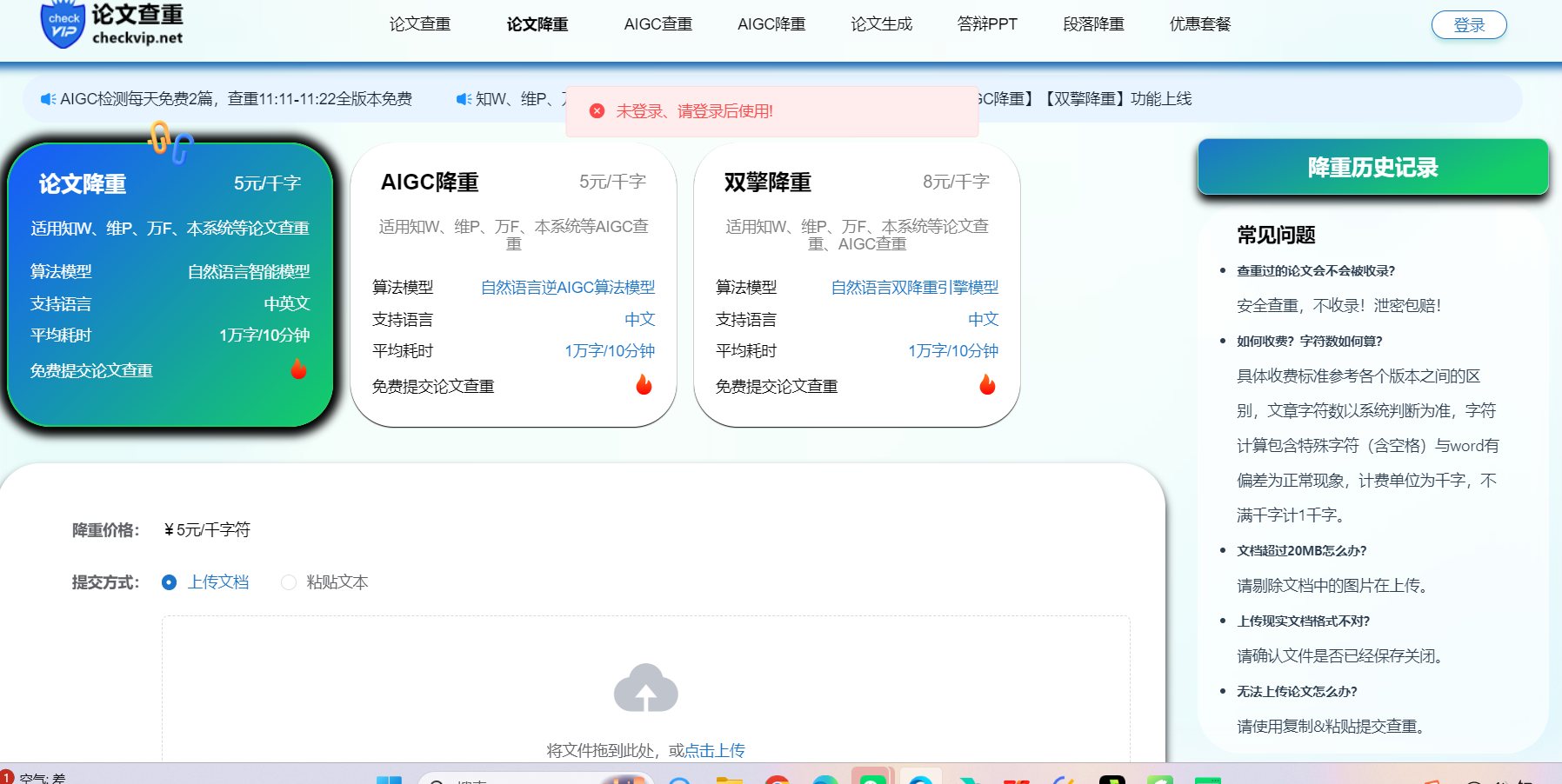The width and height of the screenshot is (1562, 784).
Task: Click the speaker icon beside 知W announcement
Action: pyautogui.click(x=464, y=99)
